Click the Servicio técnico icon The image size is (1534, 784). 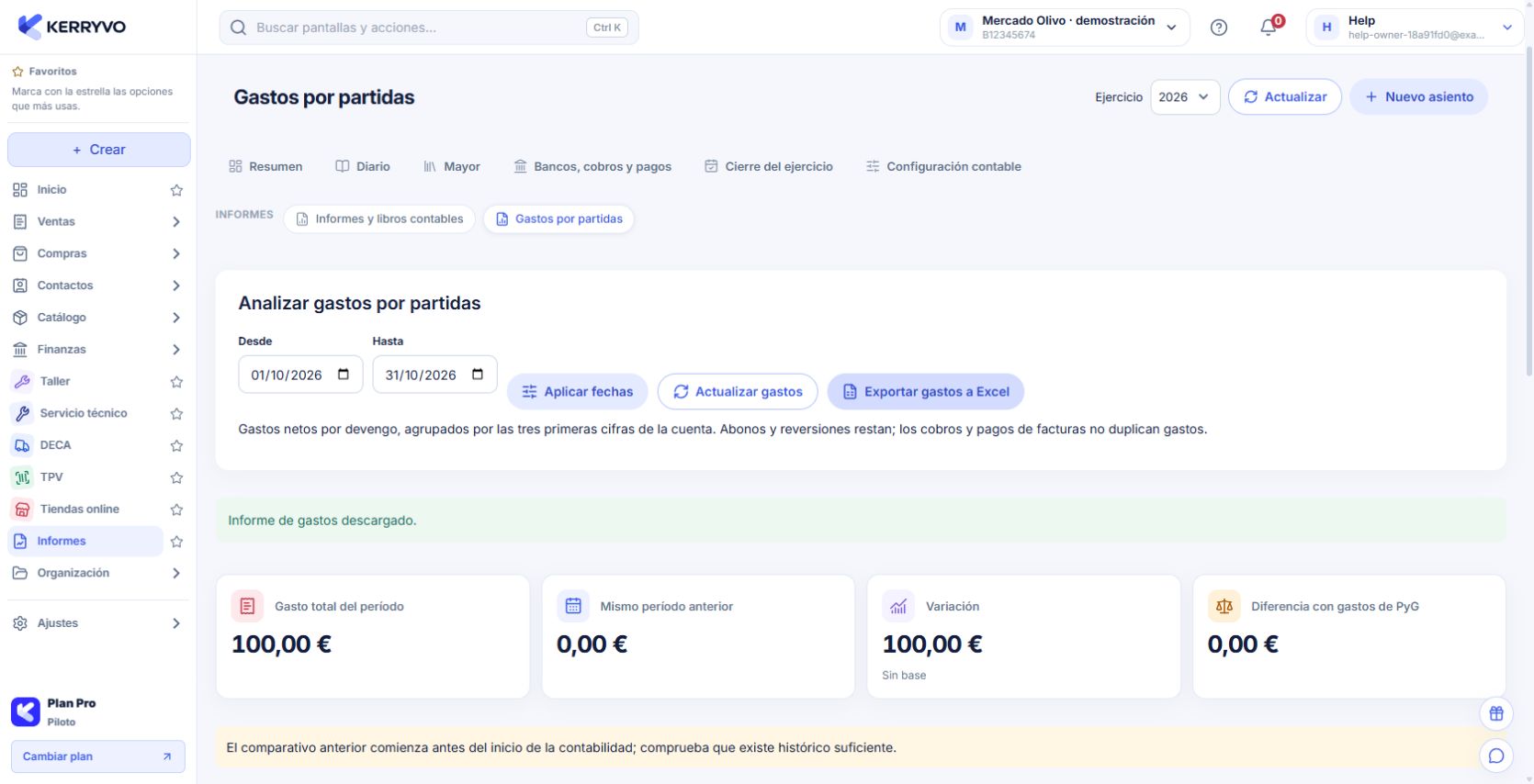22,413
